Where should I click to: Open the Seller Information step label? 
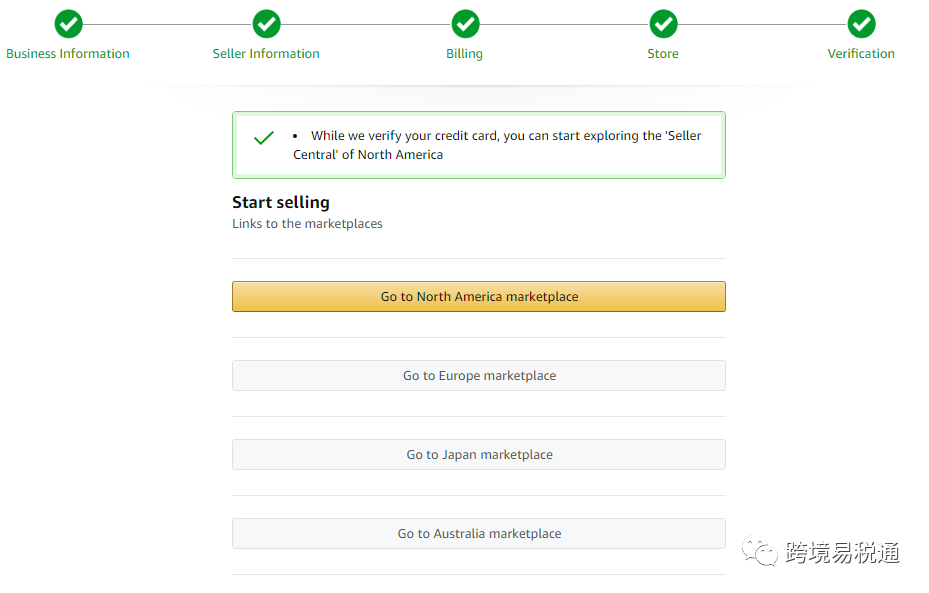(x=266, y=54)
